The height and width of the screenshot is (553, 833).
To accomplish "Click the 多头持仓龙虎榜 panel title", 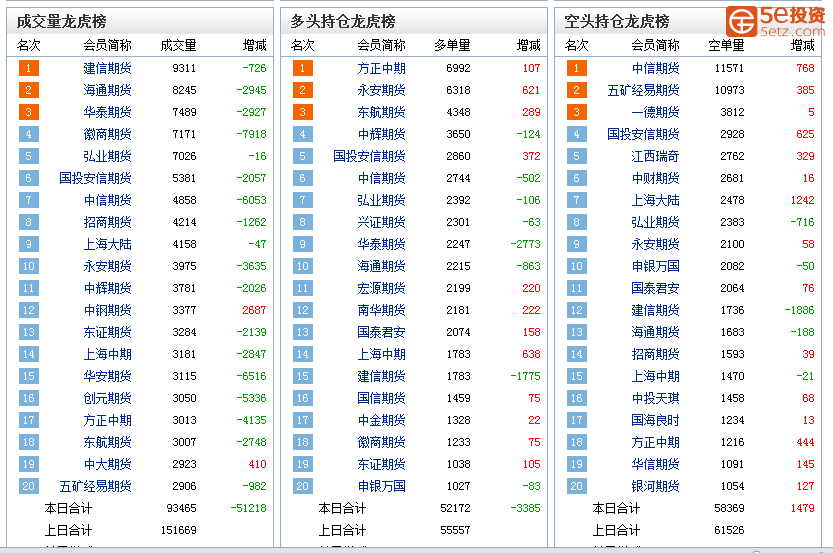I will coord(343,21).
